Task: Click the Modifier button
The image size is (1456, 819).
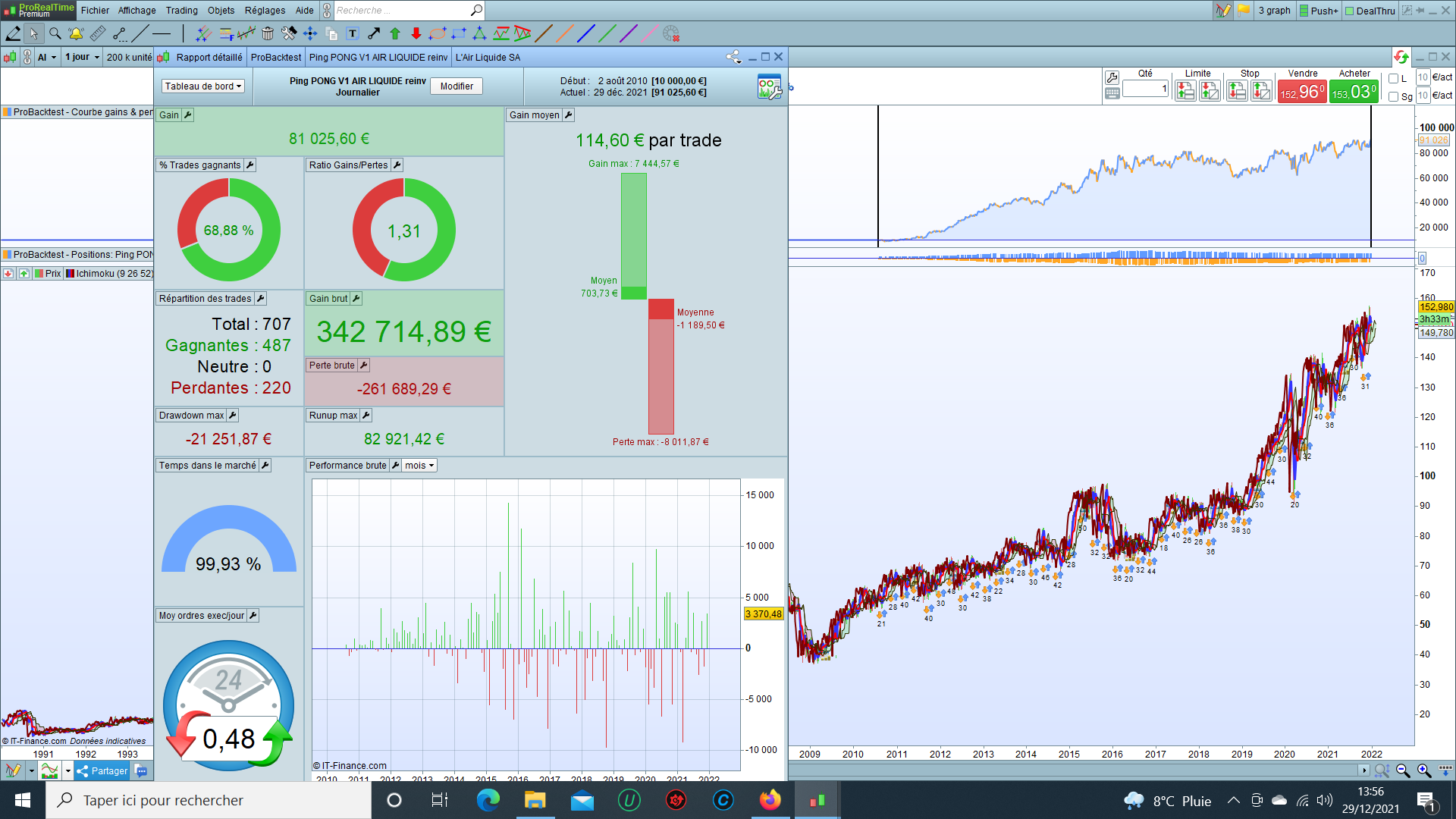Action: click(x=457, y=86)
